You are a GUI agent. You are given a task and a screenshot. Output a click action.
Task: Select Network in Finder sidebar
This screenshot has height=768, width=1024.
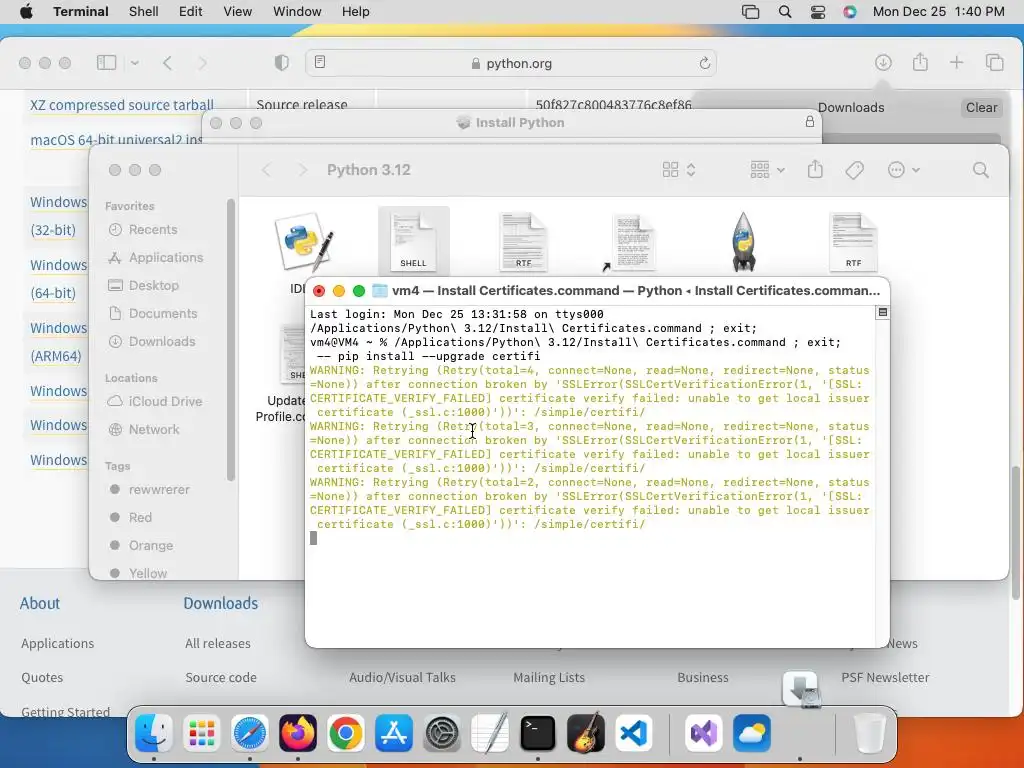click(154, 430)
